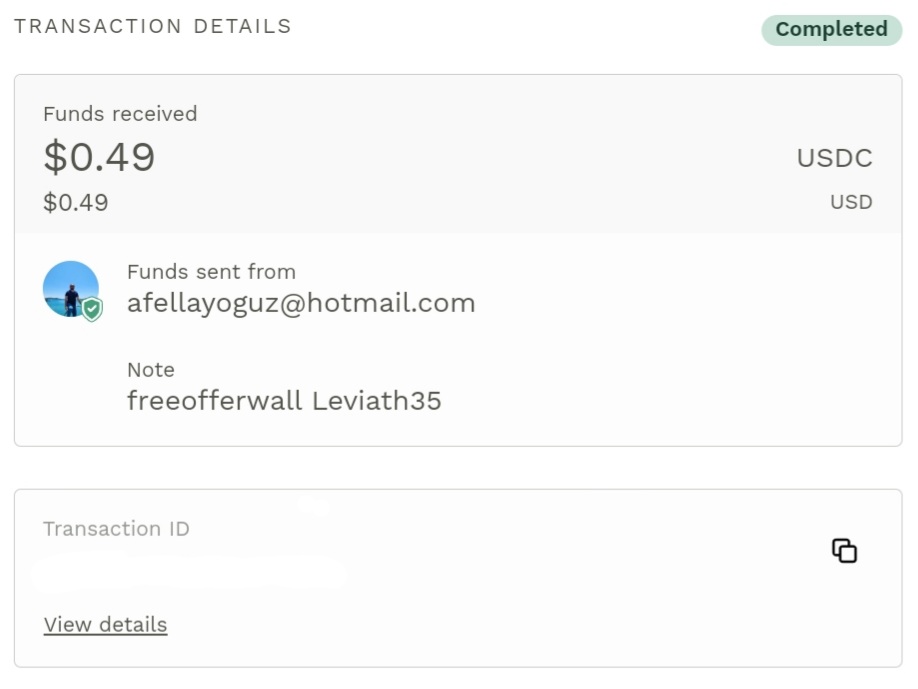The image size is (918, 689).
Task: Click the email domain hotmail.com
Action: tap(391, 303)
